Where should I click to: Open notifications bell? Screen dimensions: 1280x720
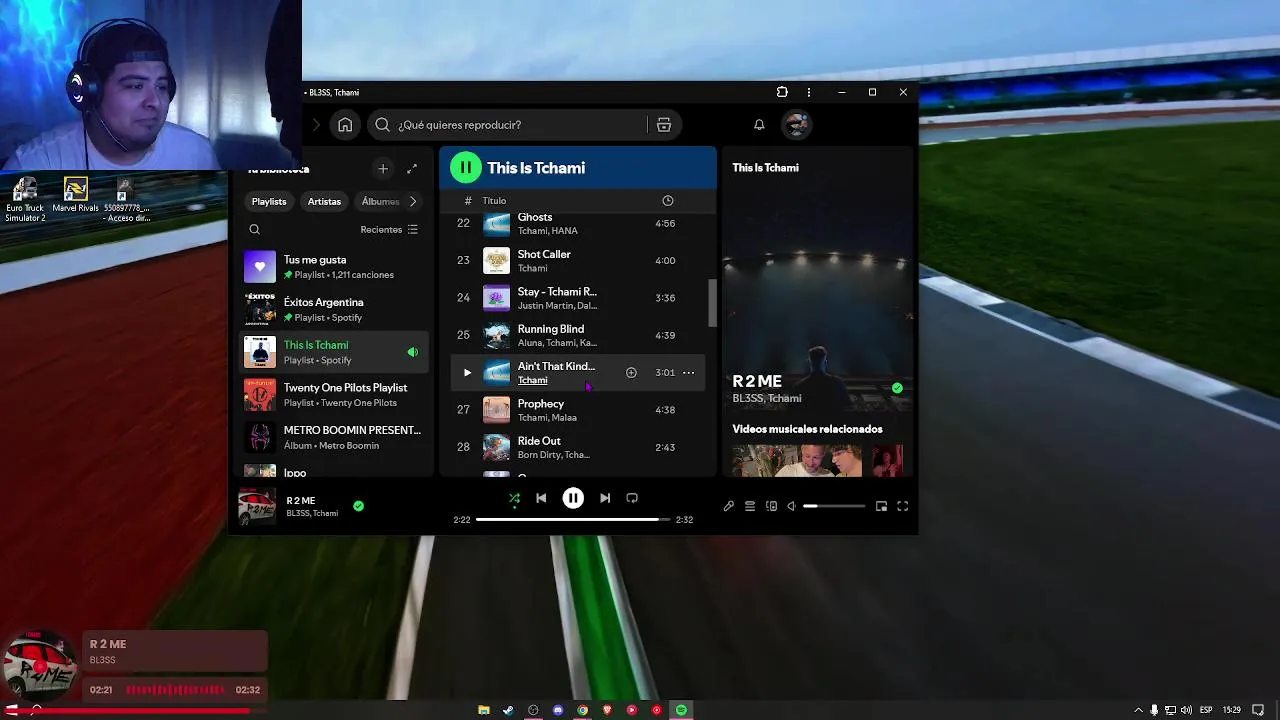click(759, 125)
